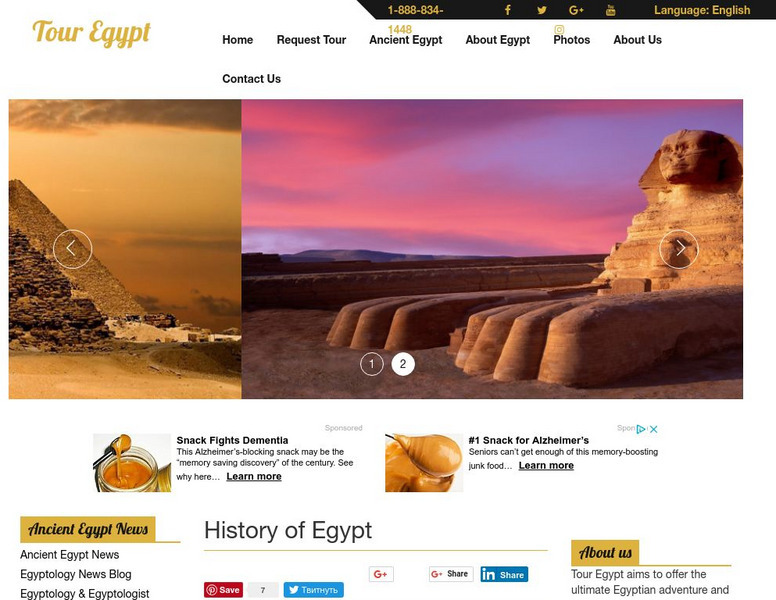The height and width of the screenshot is (600, 776).
Task: Open the AdChoices triangle icon
Action: [x=641, y=429]
